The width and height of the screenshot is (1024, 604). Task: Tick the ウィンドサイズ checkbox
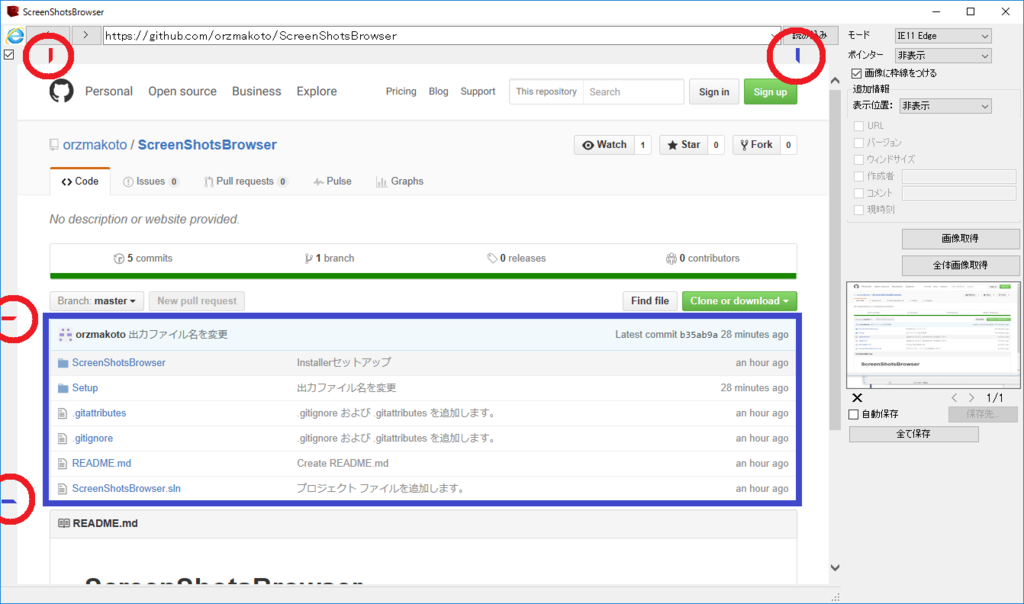coord(859,159)
